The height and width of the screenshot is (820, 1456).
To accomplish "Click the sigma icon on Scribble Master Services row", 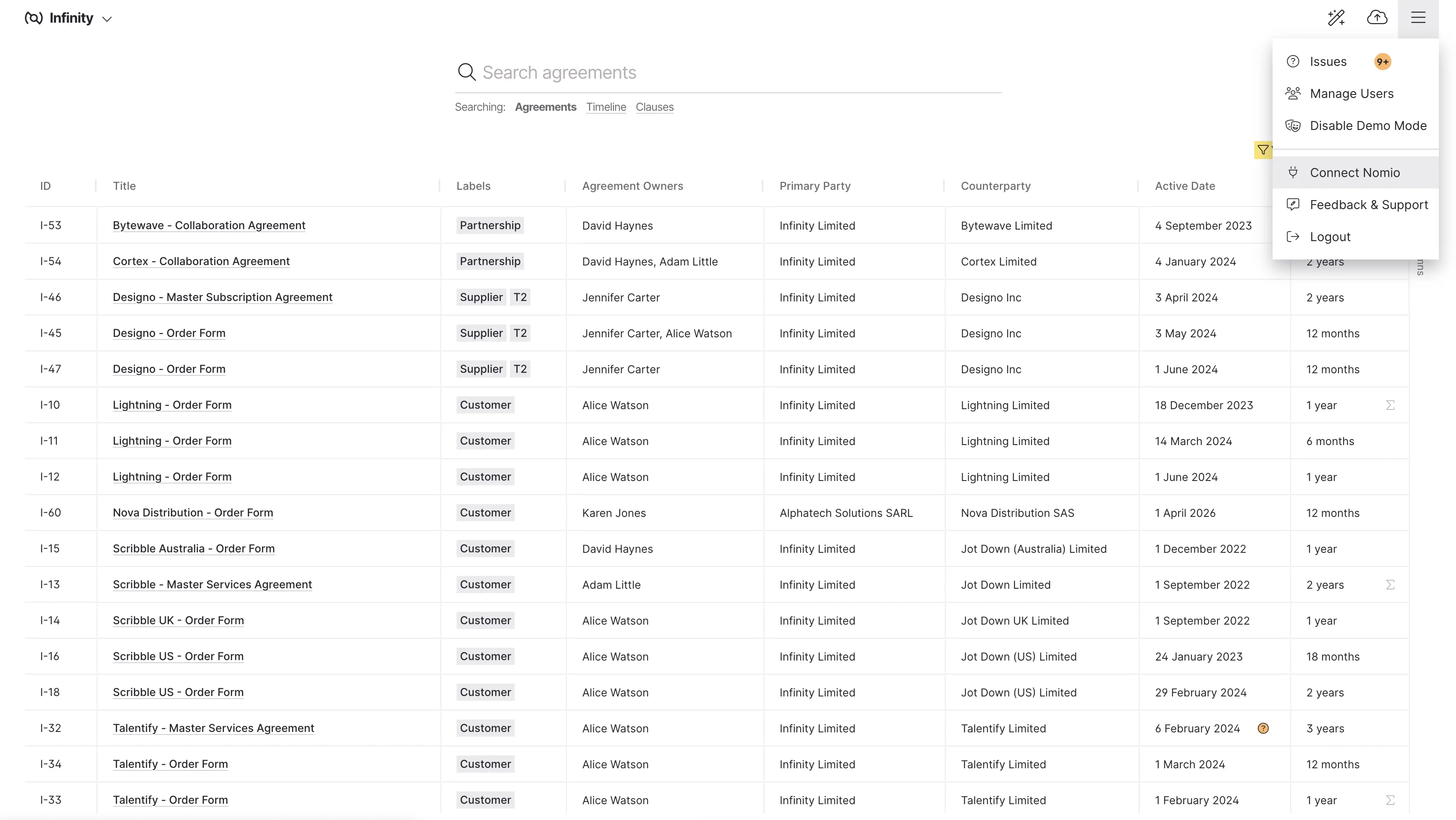I will 1391,584.
